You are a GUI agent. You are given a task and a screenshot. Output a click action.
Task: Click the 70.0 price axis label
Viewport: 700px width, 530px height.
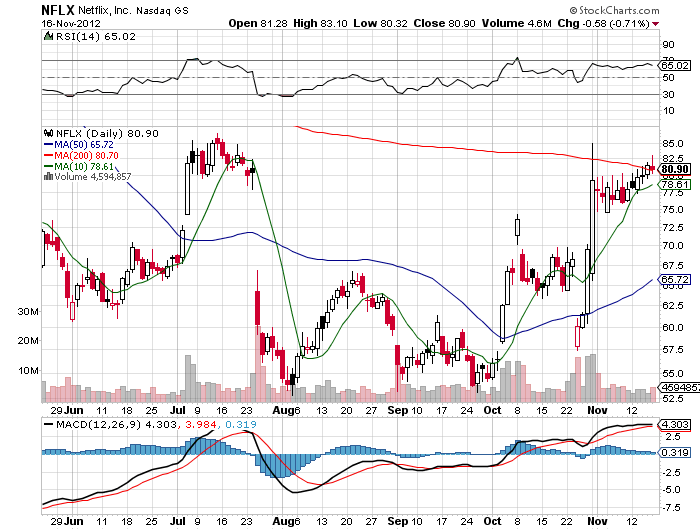tap(673, 246)
